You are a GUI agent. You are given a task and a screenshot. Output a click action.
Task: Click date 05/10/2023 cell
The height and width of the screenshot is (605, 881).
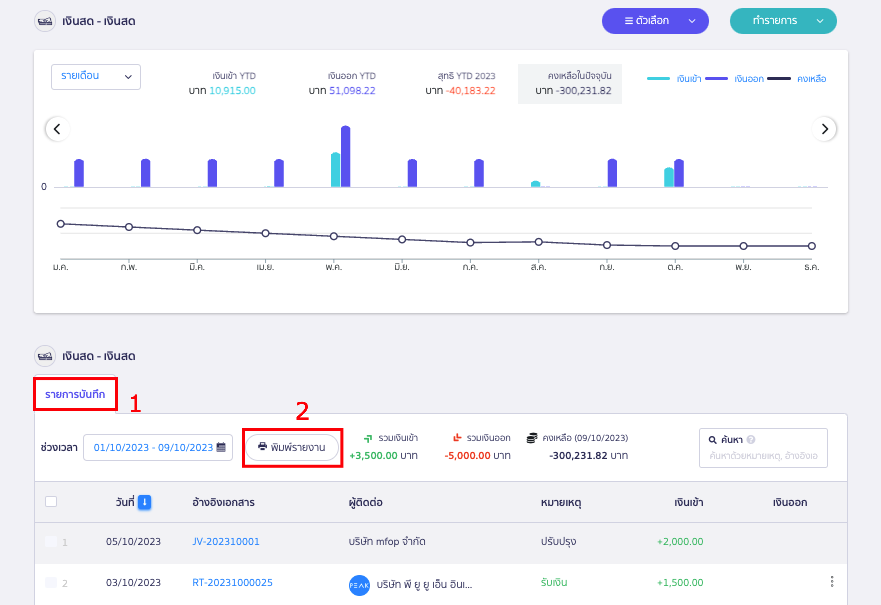point(133,542)
